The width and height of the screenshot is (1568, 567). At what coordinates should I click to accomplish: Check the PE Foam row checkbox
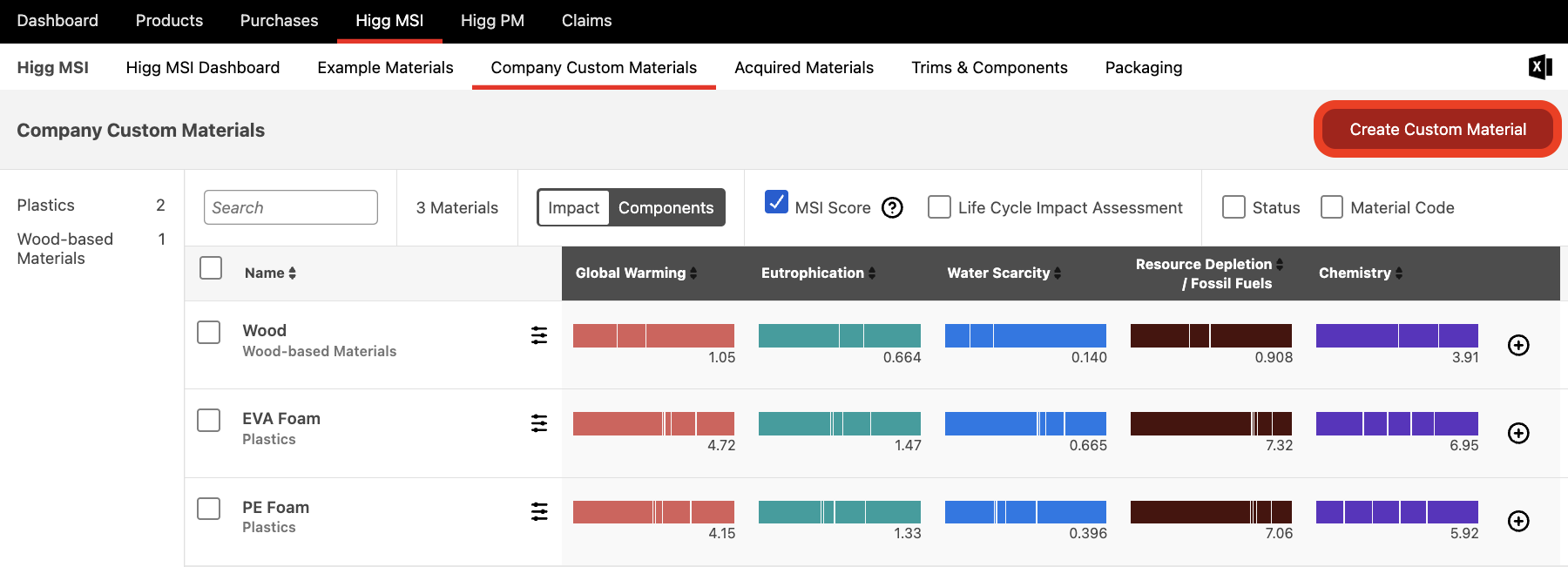point(208,508)
